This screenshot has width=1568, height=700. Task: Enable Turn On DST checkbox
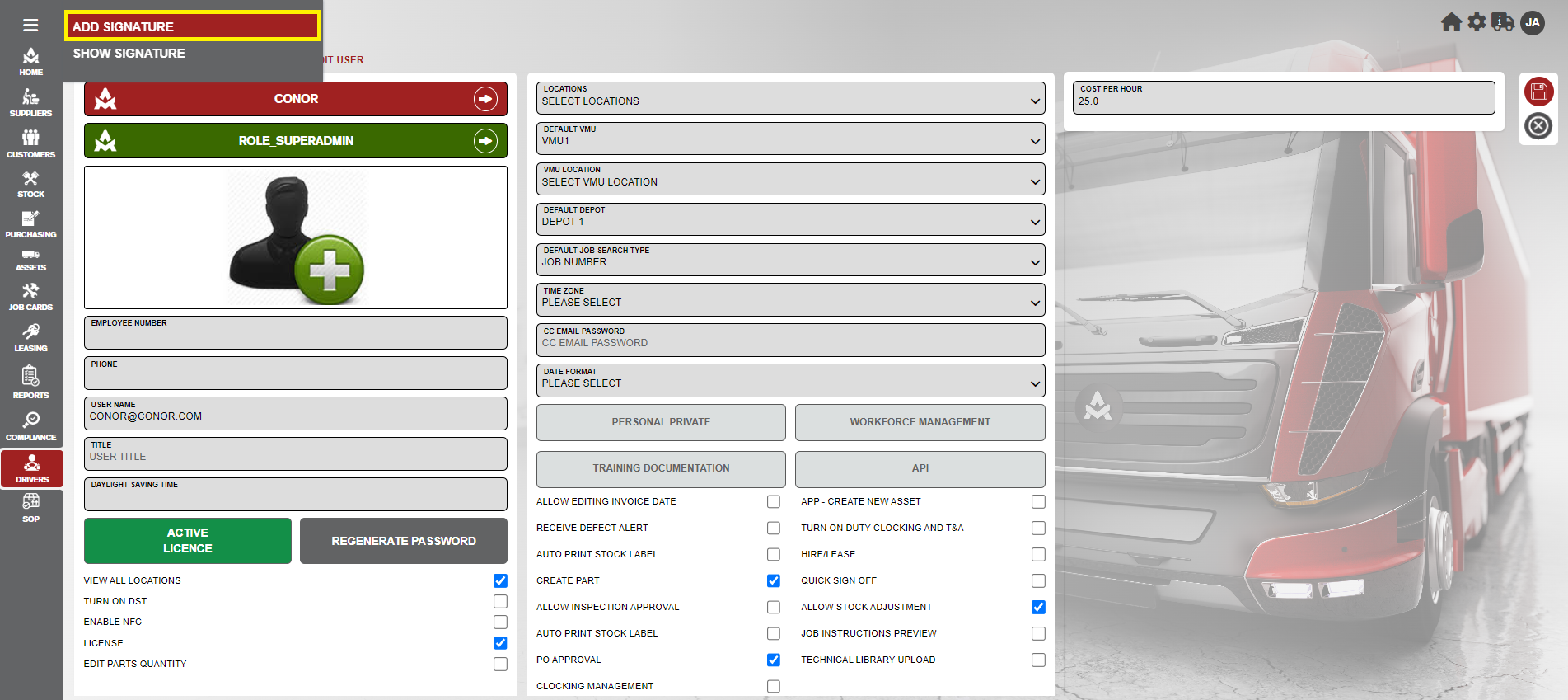[500, 601]
